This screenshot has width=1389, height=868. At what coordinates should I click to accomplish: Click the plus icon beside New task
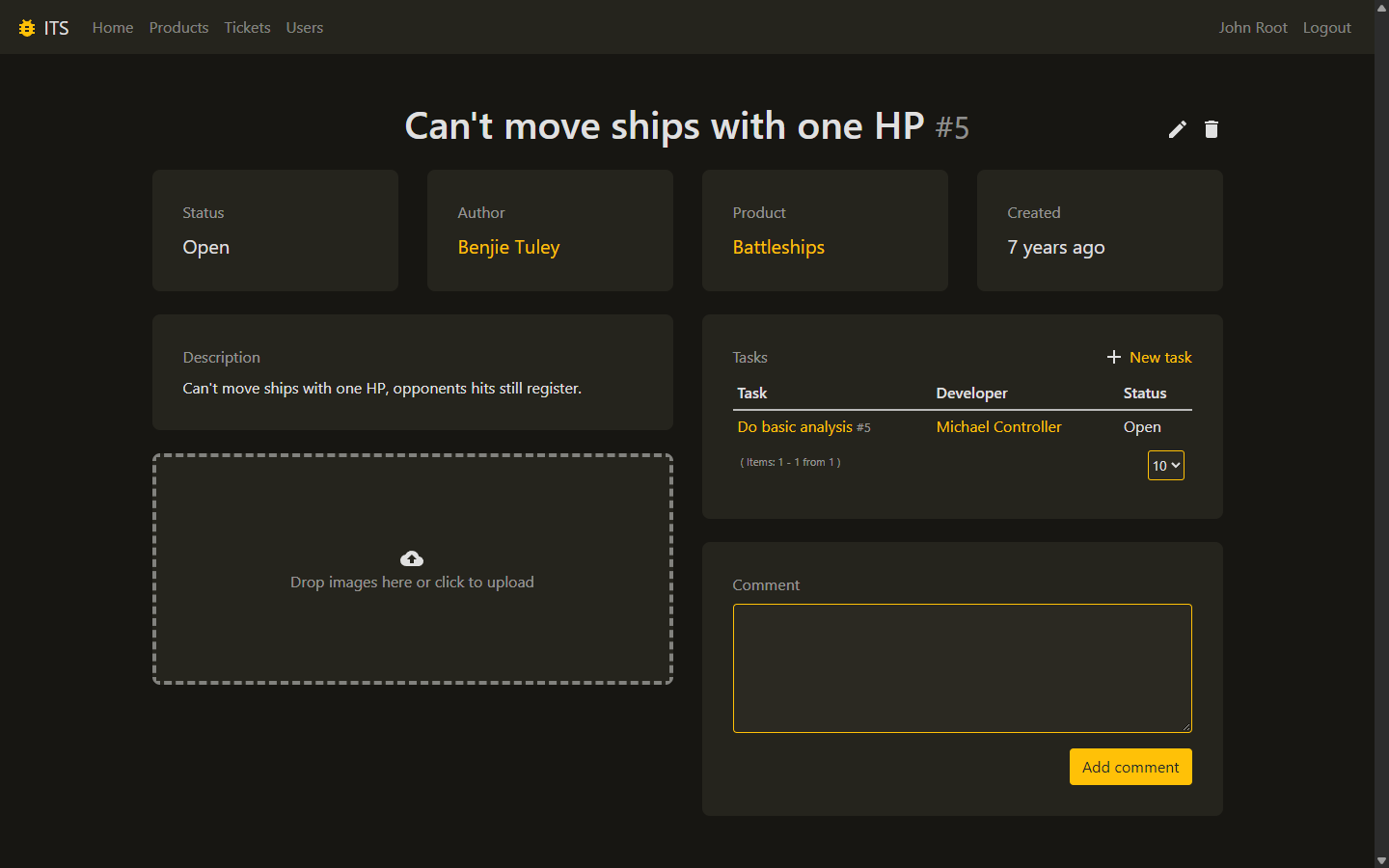(x=1114, y=357)
